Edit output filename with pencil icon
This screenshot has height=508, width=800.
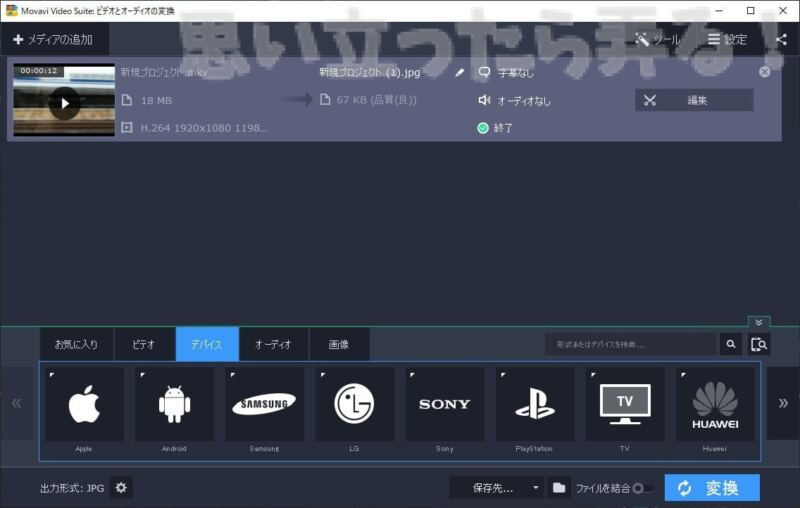coord(459,72)
